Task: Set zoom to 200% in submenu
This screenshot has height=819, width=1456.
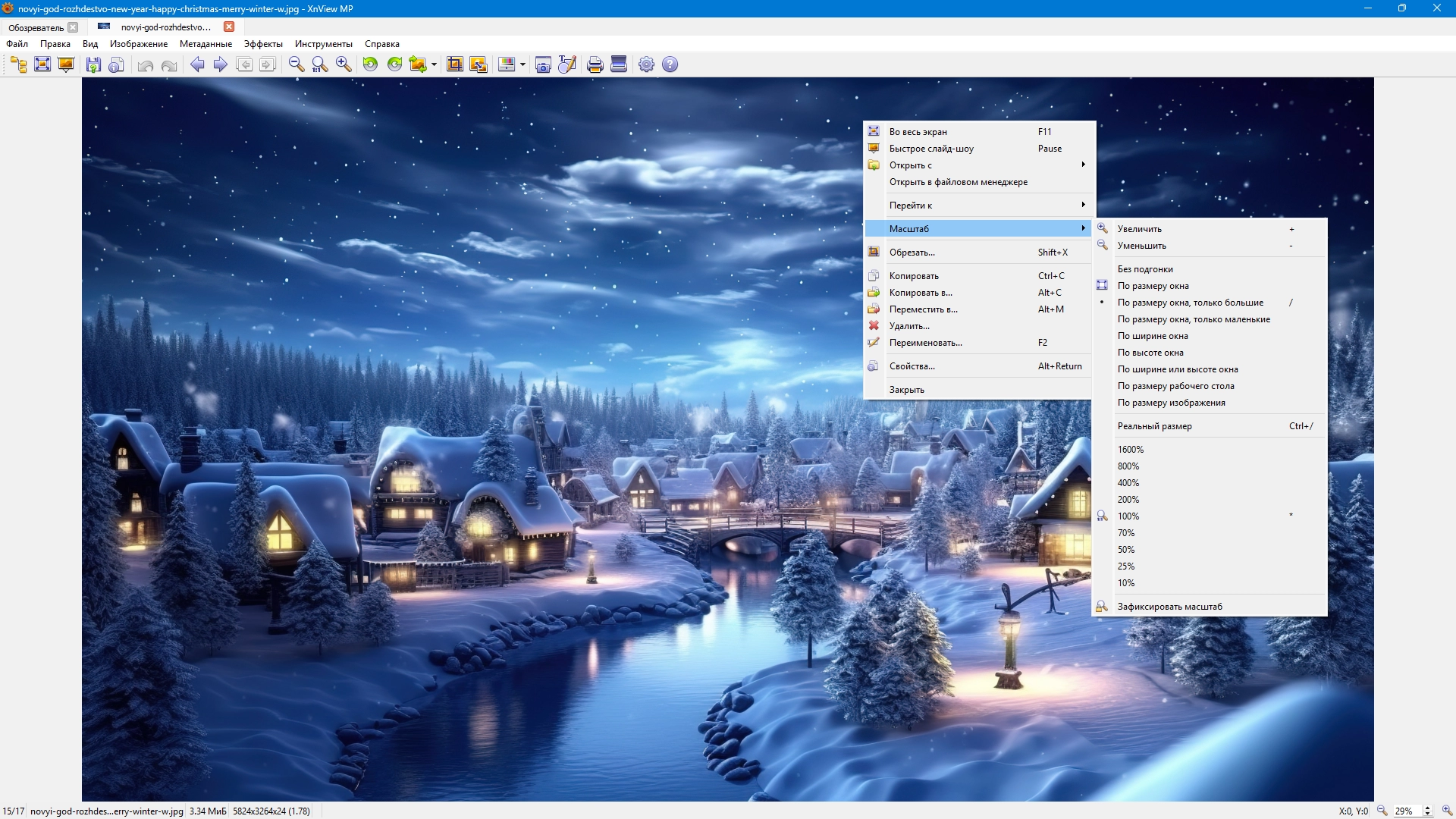Action: coord(1128,500)
